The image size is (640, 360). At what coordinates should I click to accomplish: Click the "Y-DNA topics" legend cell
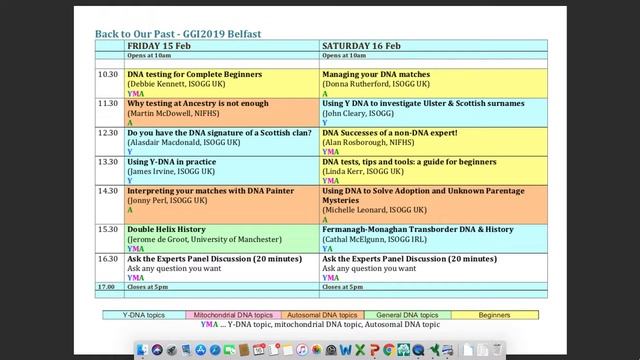click(x=144, y=315)
